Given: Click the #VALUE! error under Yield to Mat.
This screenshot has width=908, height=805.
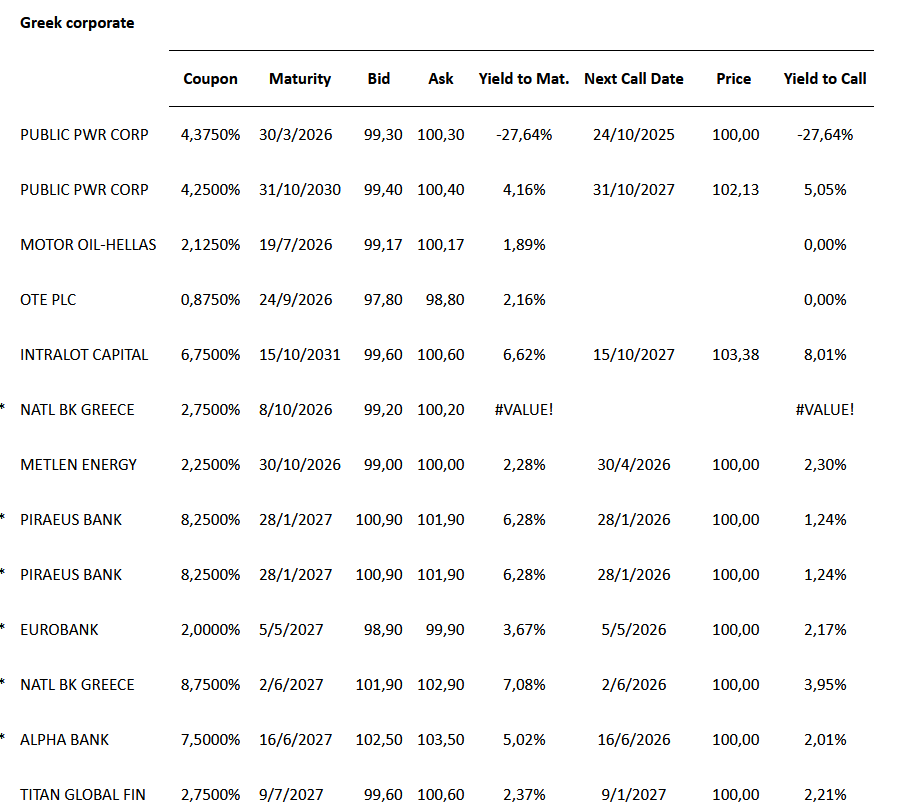Looking at the screenshot, I should pyautogui.click(x=524, y=410).
